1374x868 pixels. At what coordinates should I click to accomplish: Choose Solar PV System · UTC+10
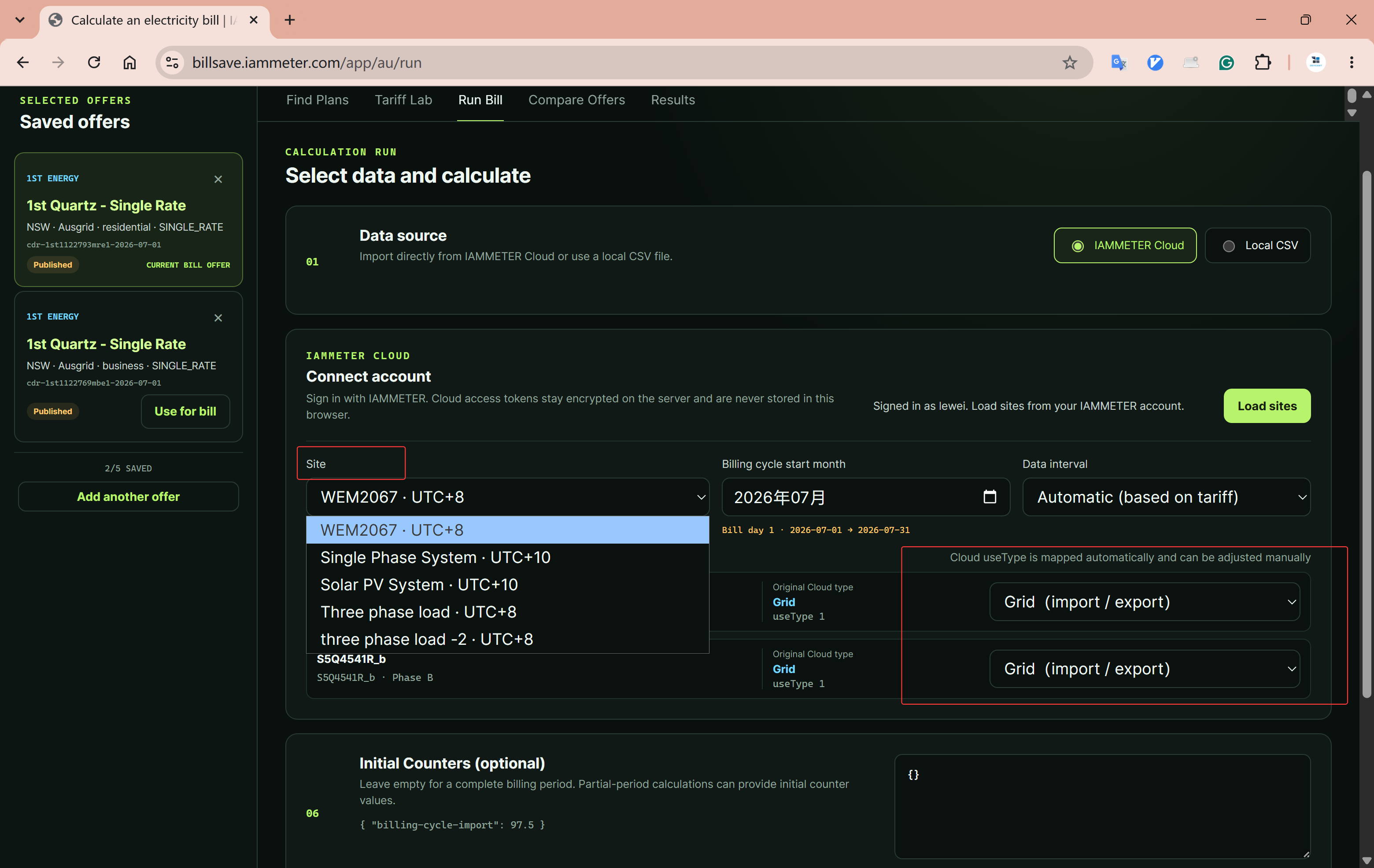point(508,585)
